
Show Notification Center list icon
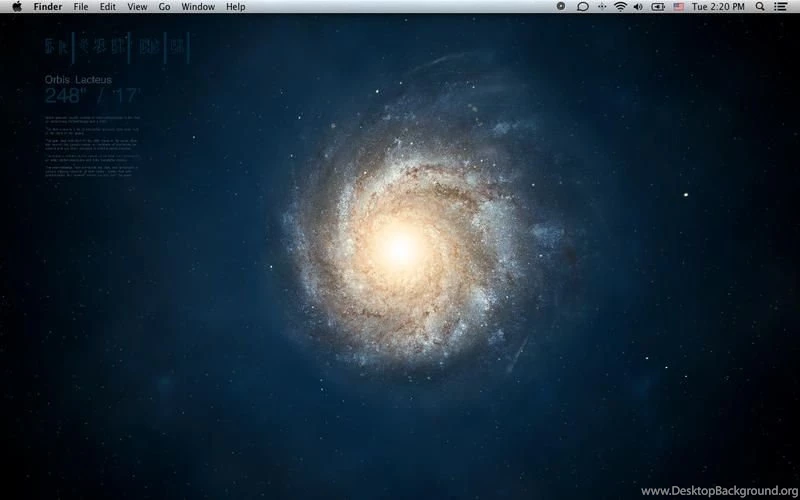783,6
